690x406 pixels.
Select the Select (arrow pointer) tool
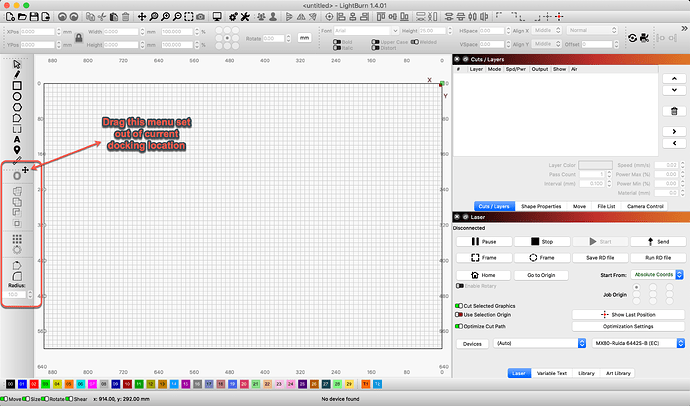click(x=17, y=64)
